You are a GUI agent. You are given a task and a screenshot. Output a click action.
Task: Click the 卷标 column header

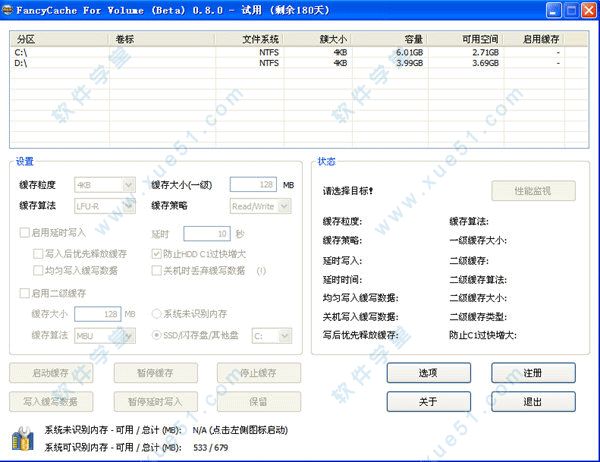coord(162,39)
